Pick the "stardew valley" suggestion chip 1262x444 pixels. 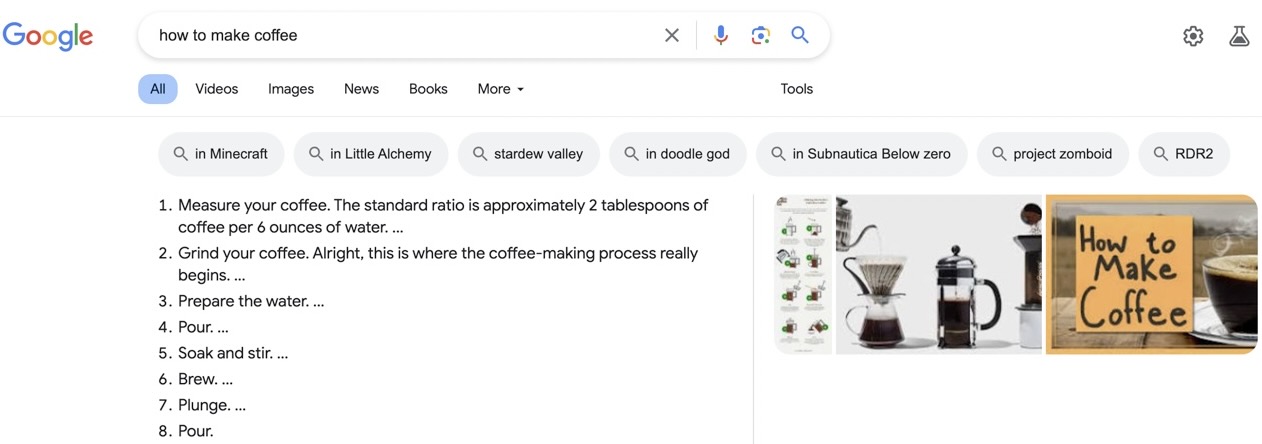point(528,154)
